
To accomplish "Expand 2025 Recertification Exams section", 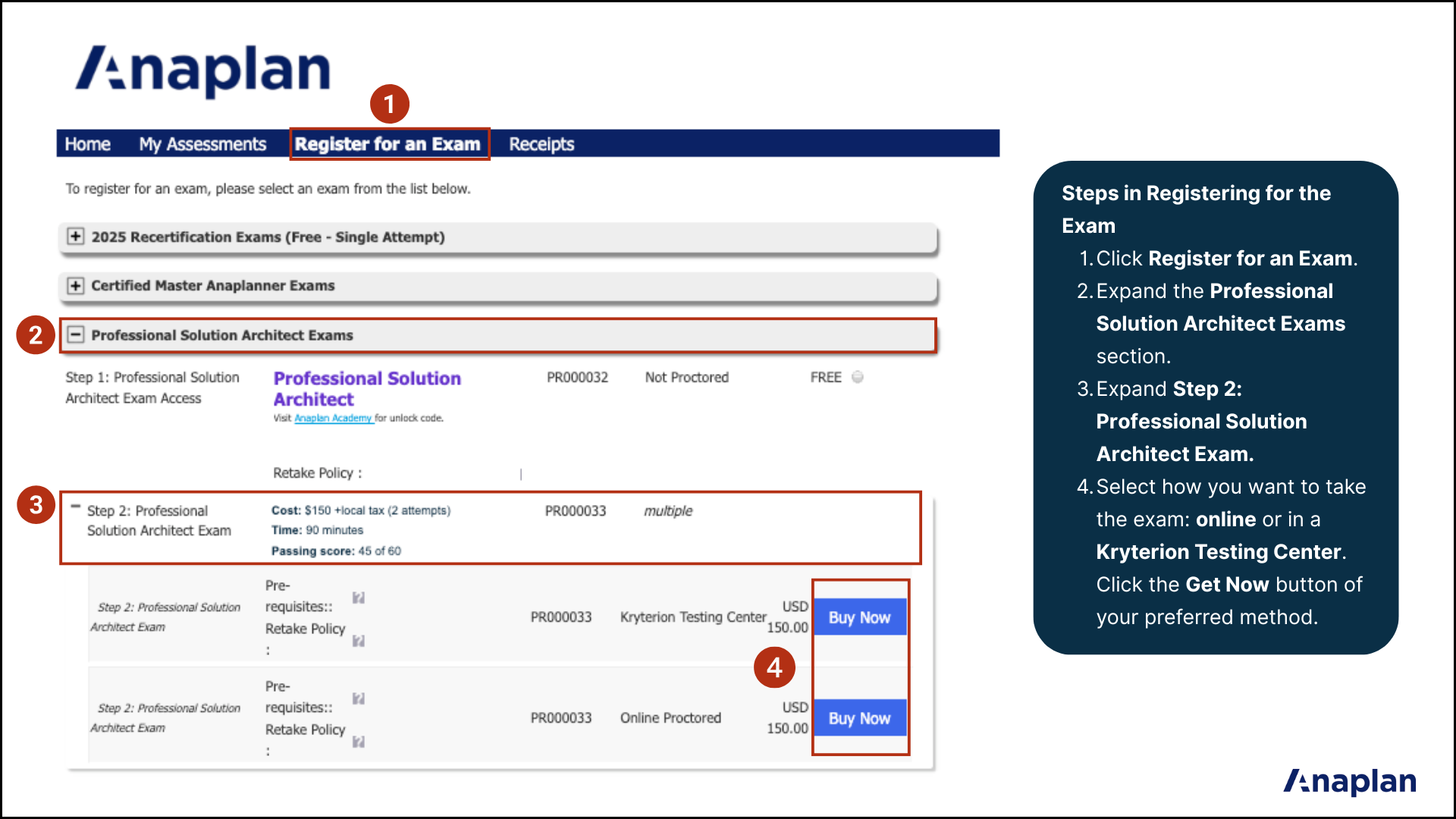I will 75,237.
